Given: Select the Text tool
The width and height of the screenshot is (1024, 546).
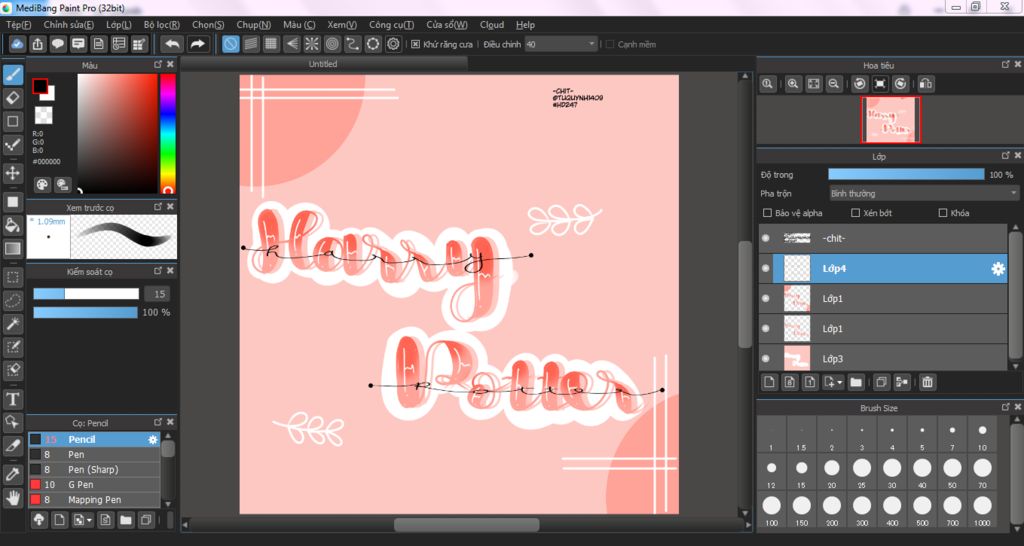Looking at the screenshot, I should pos(12,398).
